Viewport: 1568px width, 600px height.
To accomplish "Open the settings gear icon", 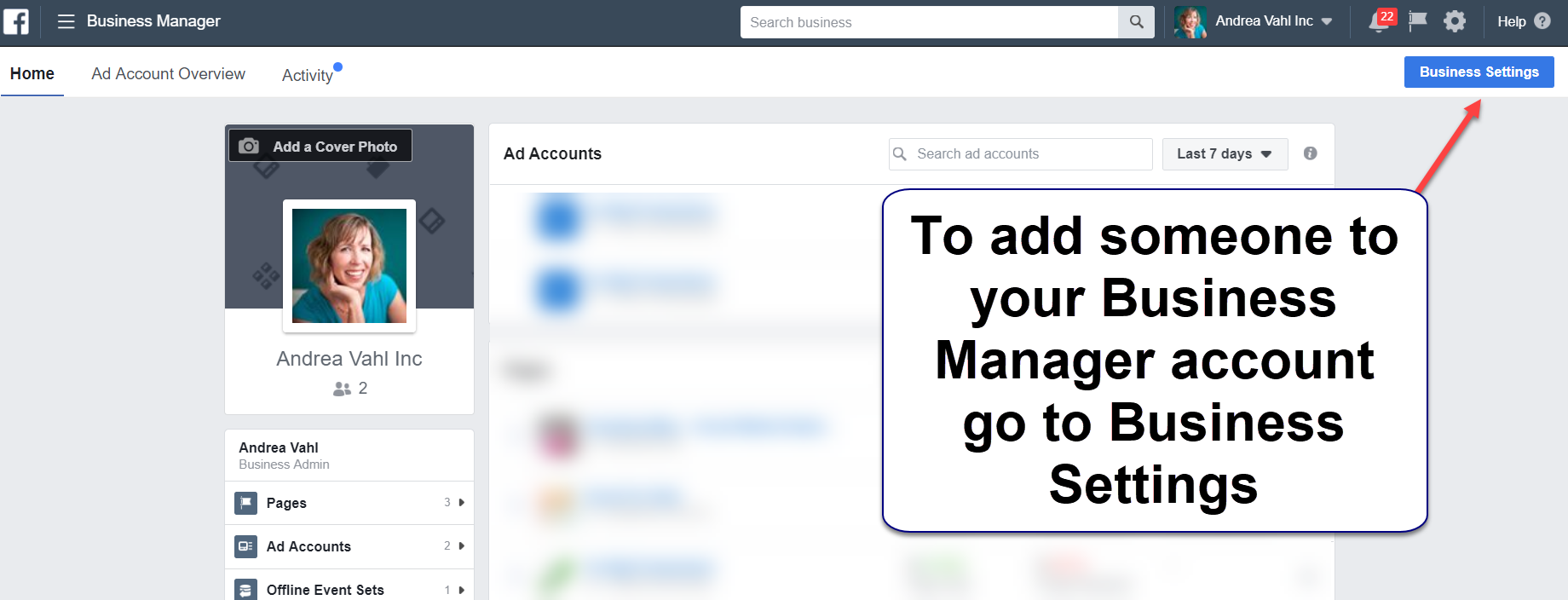I will click(1455, 21).
